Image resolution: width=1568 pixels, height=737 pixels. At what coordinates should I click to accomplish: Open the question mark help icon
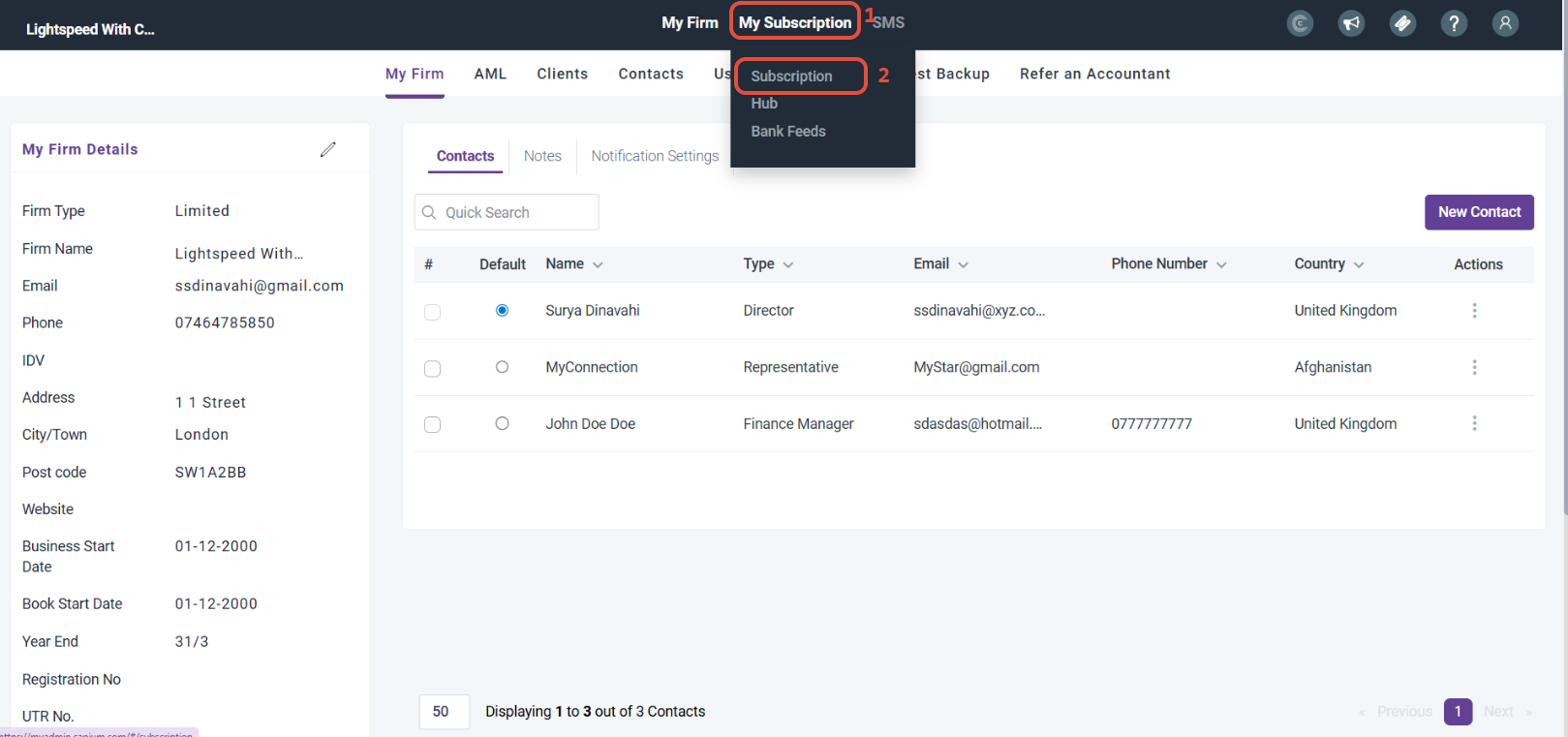click(x=1454, y=23)
